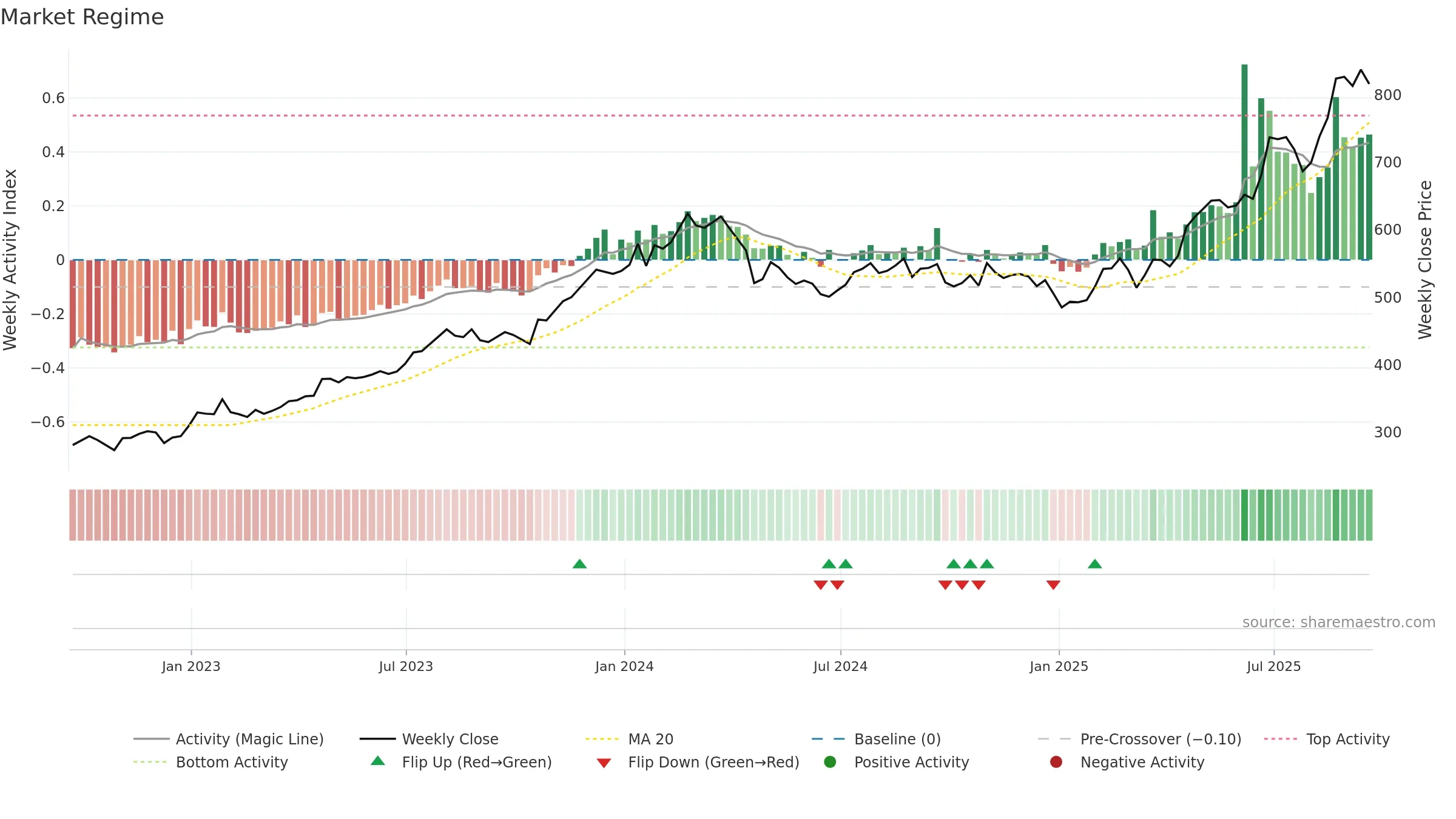This screenshot has width=1456, height=819.
Task: Click the −0.6 activity tick label
Action: pyautogui.click(x=48, y=422)
